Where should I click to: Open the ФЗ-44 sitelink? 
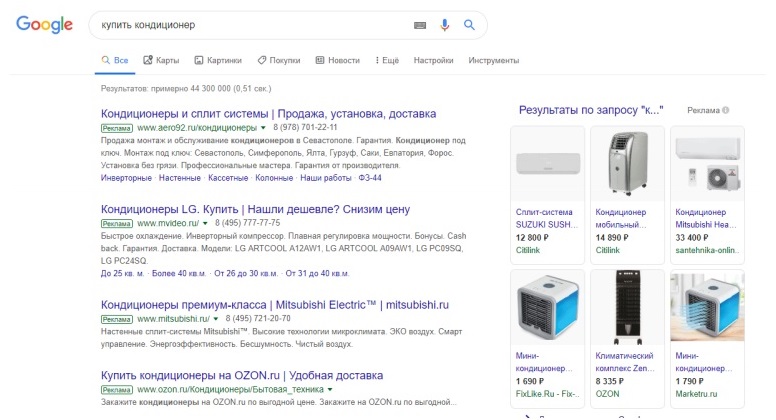point(370,178)
